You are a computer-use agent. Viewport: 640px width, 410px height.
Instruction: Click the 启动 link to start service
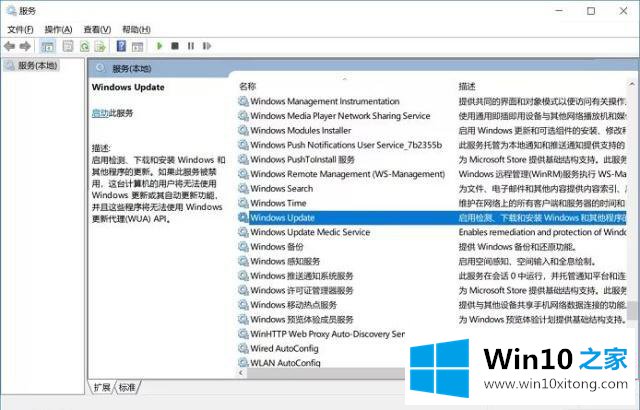pos(100,113)
